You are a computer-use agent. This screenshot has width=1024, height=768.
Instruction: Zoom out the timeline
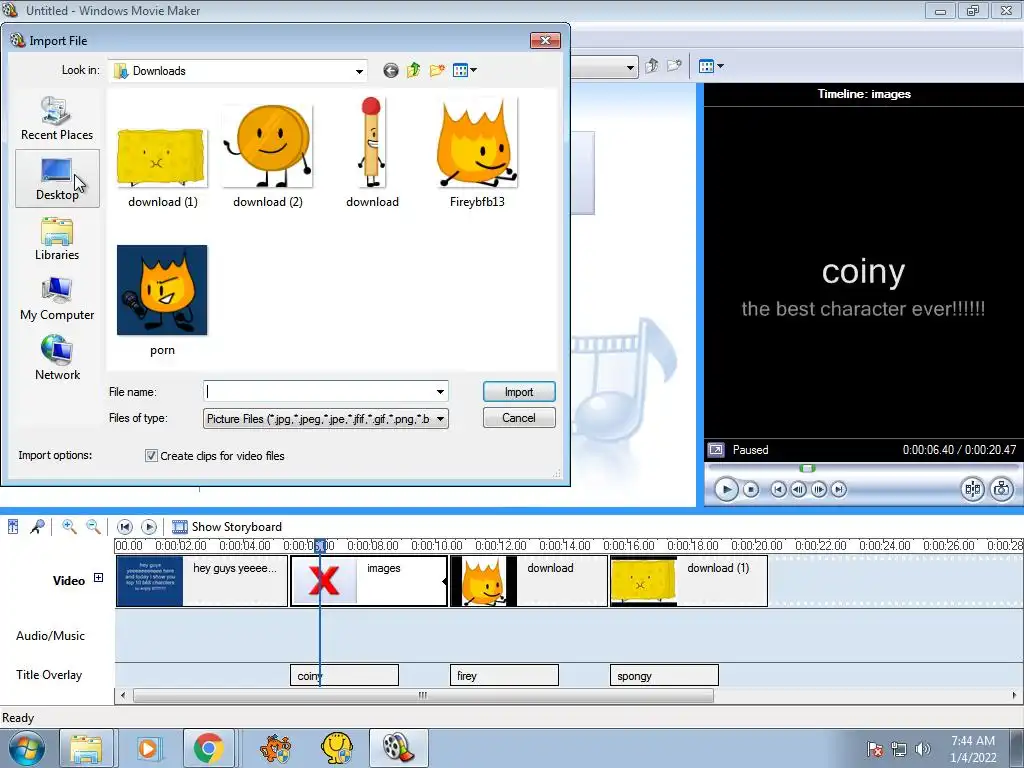point(93,526)
